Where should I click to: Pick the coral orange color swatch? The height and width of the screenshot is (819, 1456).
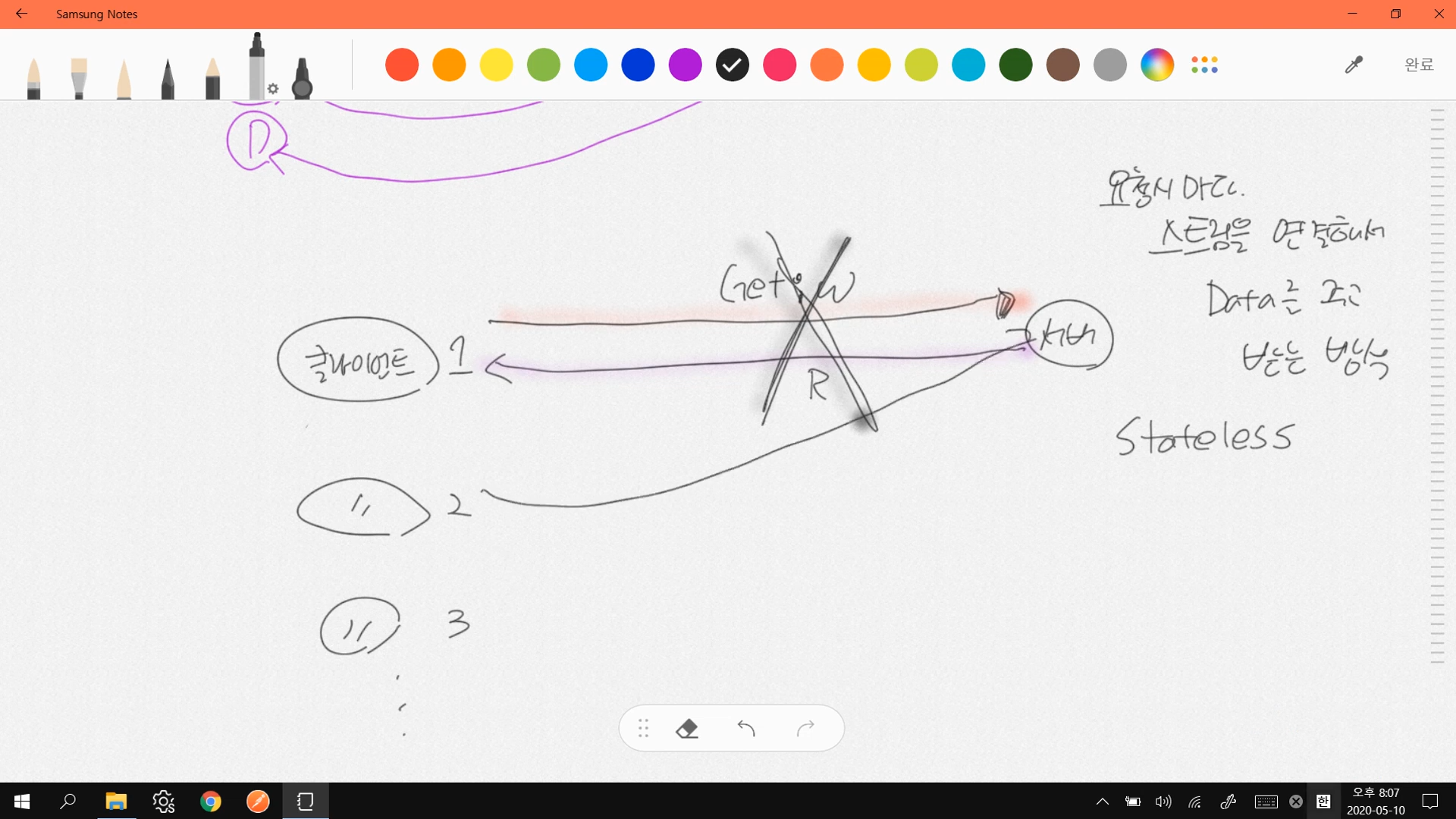pos(827,64)
